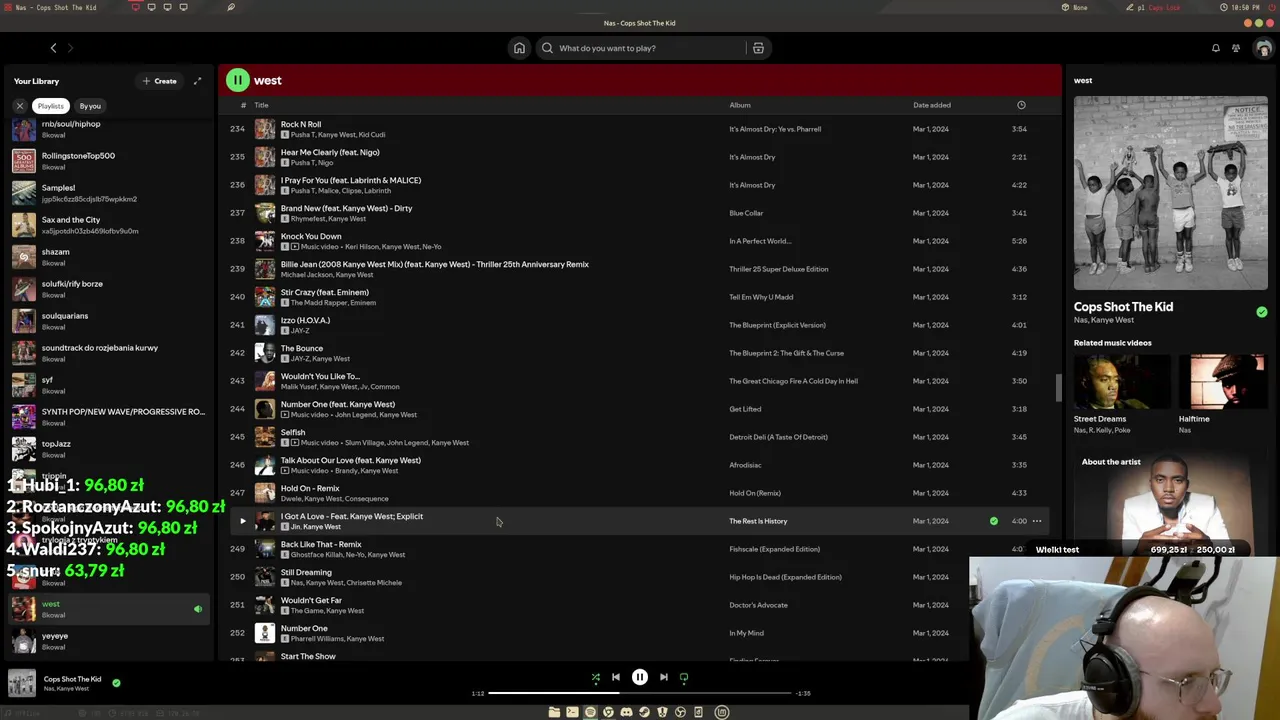
Task: Play 'I Got A Love' track row button
Action: point(242,521)
